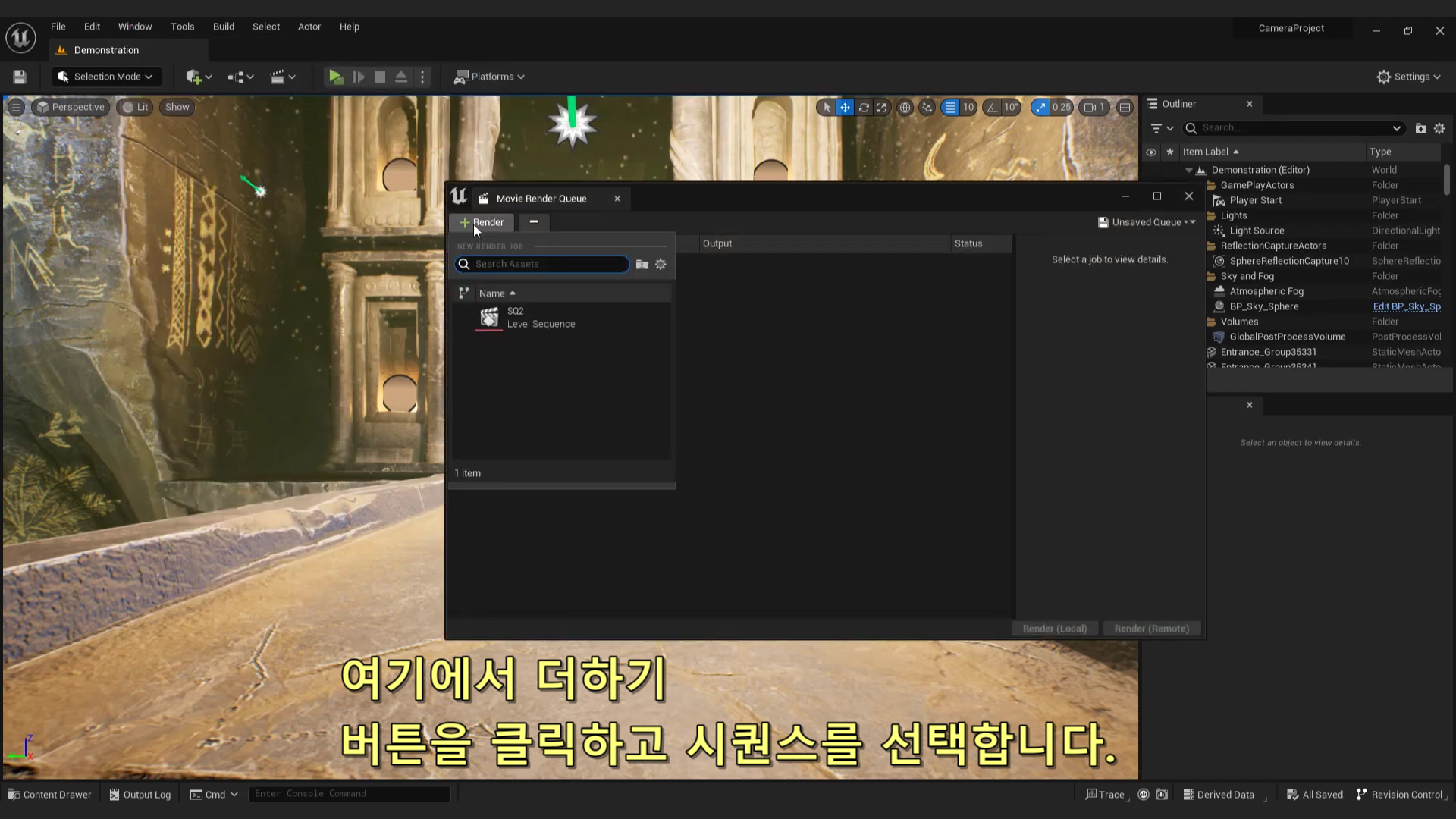Open the Build menu
Screen dimensions: 1456x819
pyautogui.click(x=223, y=27)
